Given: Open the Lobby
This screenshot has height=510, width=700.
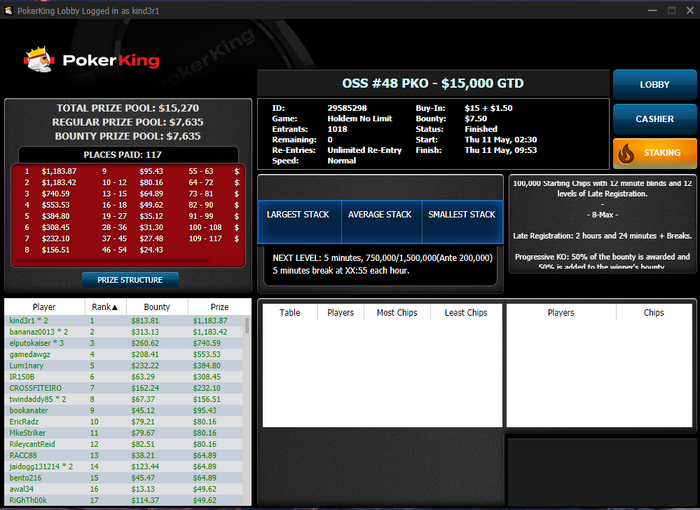Looking at the screenshot, I should tap(654, 84).
